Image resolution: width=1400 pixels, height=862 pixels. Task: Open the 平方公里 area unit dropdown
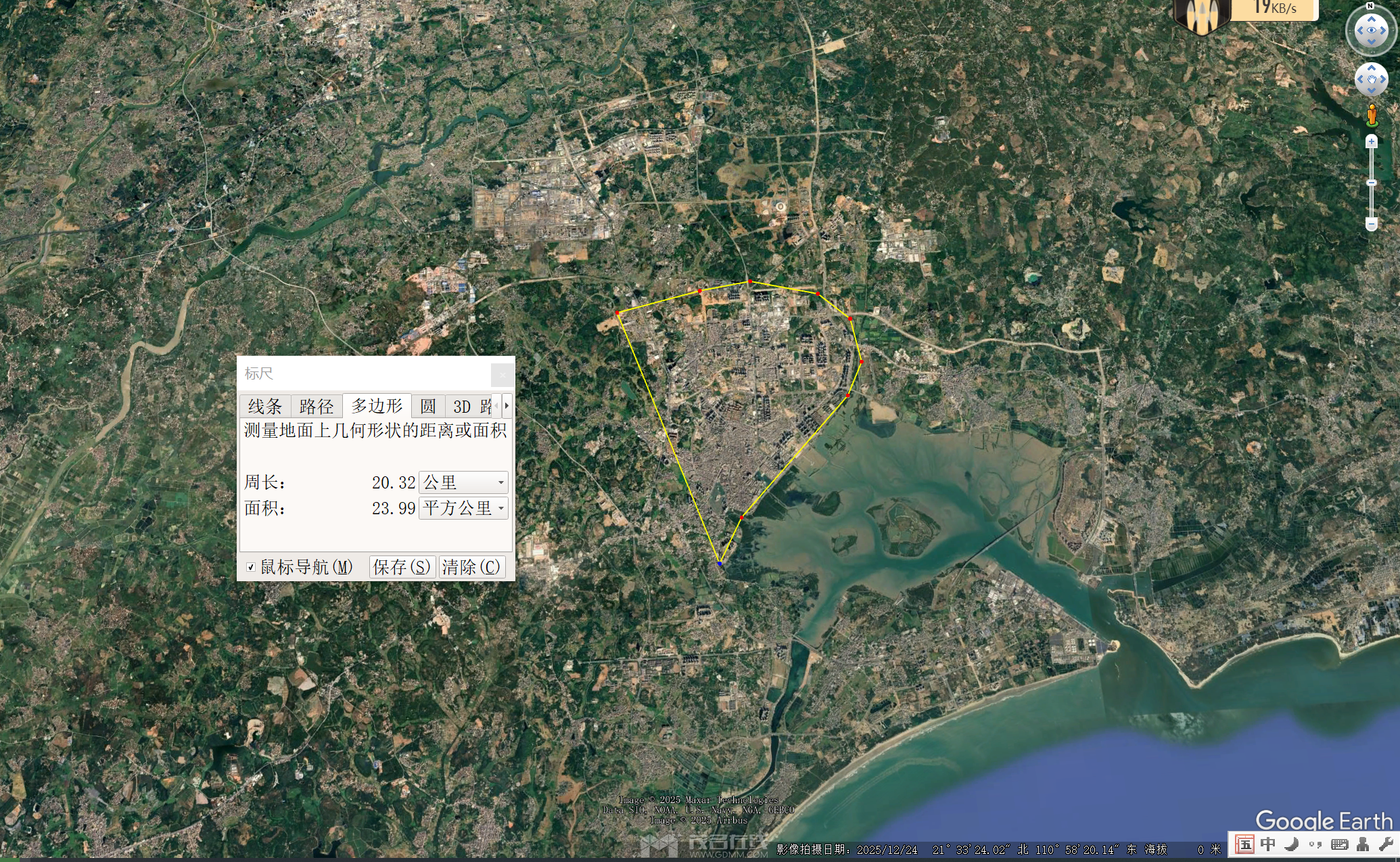[x=463, y=508]
